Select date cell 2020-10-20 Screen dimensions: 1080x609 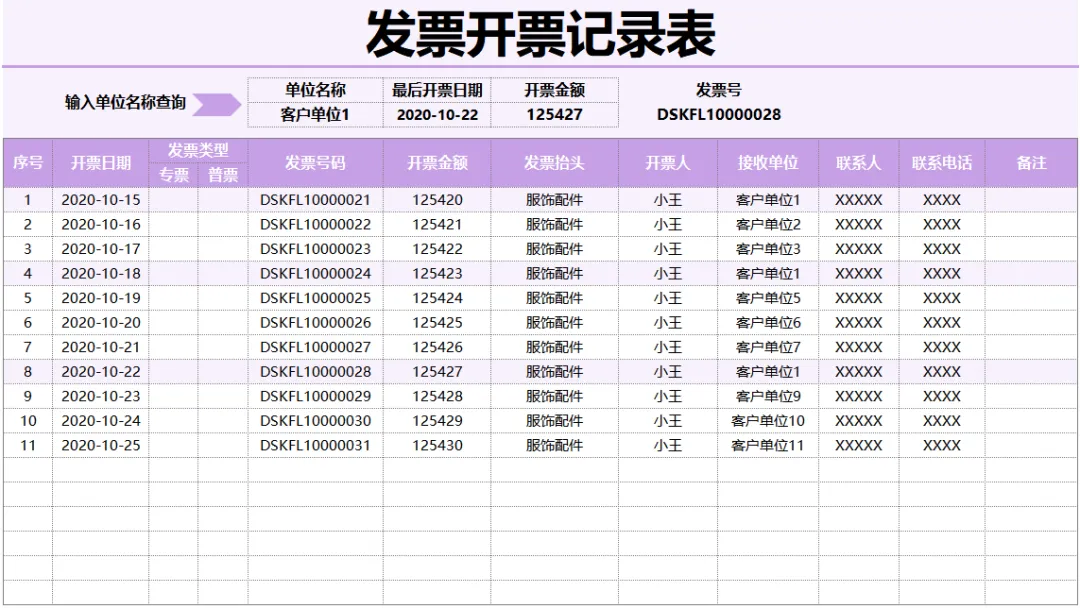click(x=101, y=322)
